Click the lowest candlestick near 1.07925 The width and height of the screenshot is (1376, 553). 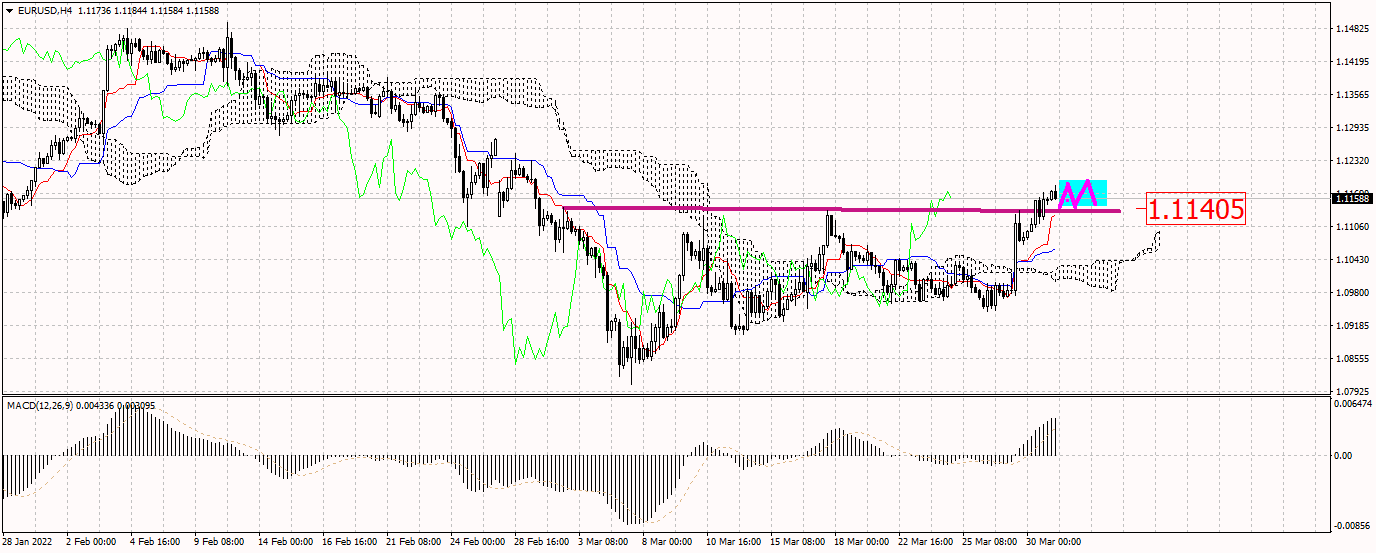click(x=631, y=374)
